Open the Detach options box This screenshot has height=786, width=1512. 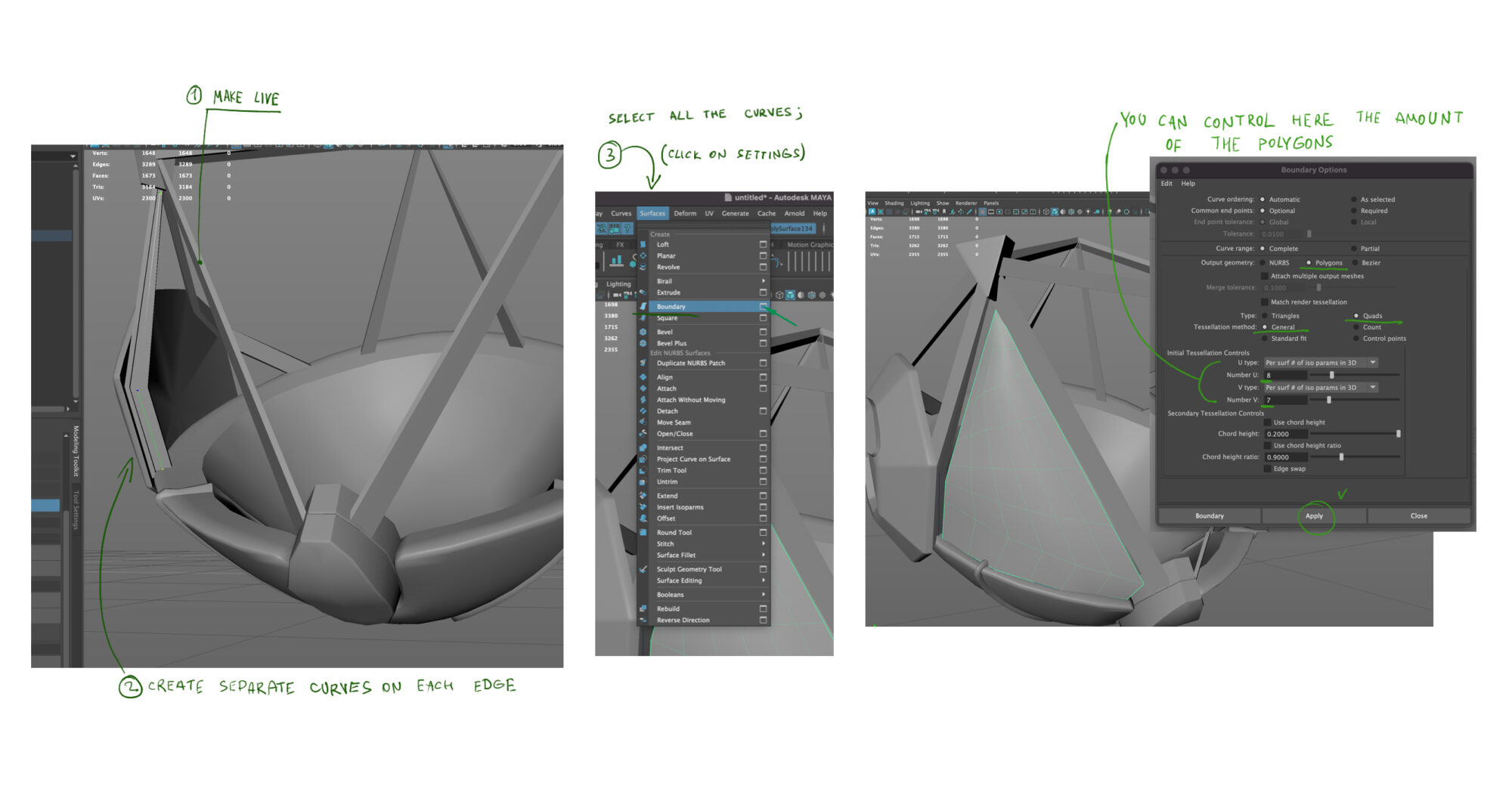763,411
